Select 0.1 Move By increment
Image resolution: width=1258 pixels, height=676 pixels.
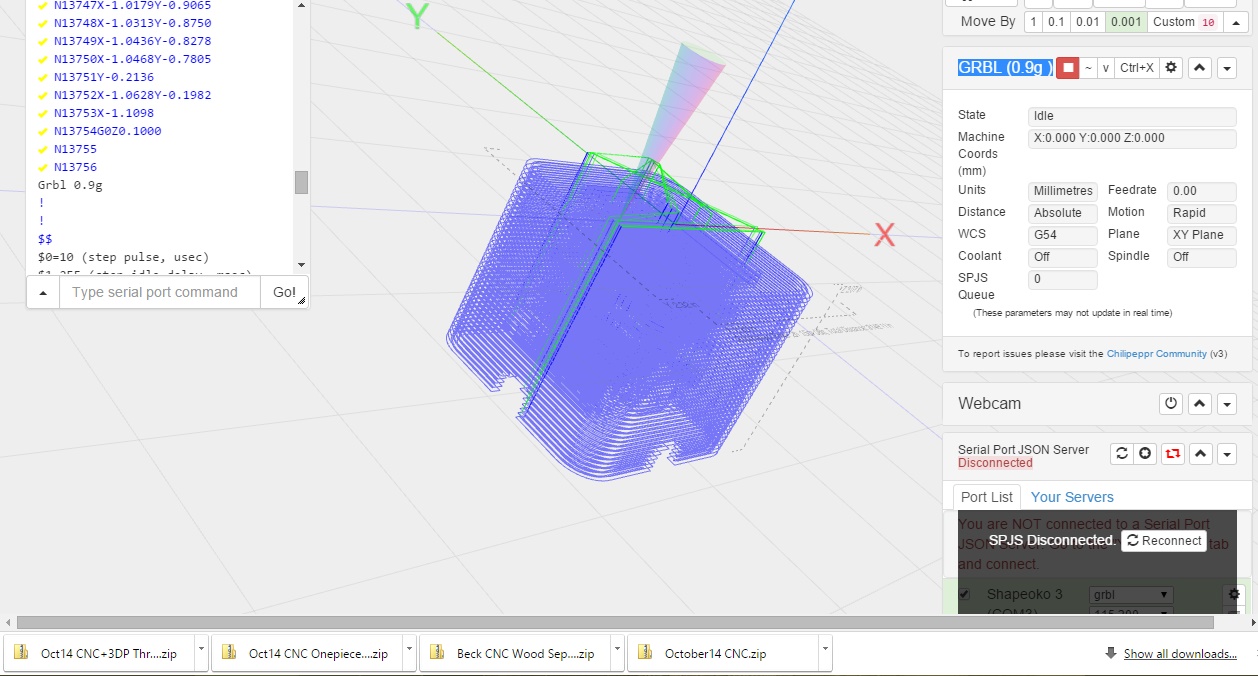1056,22
